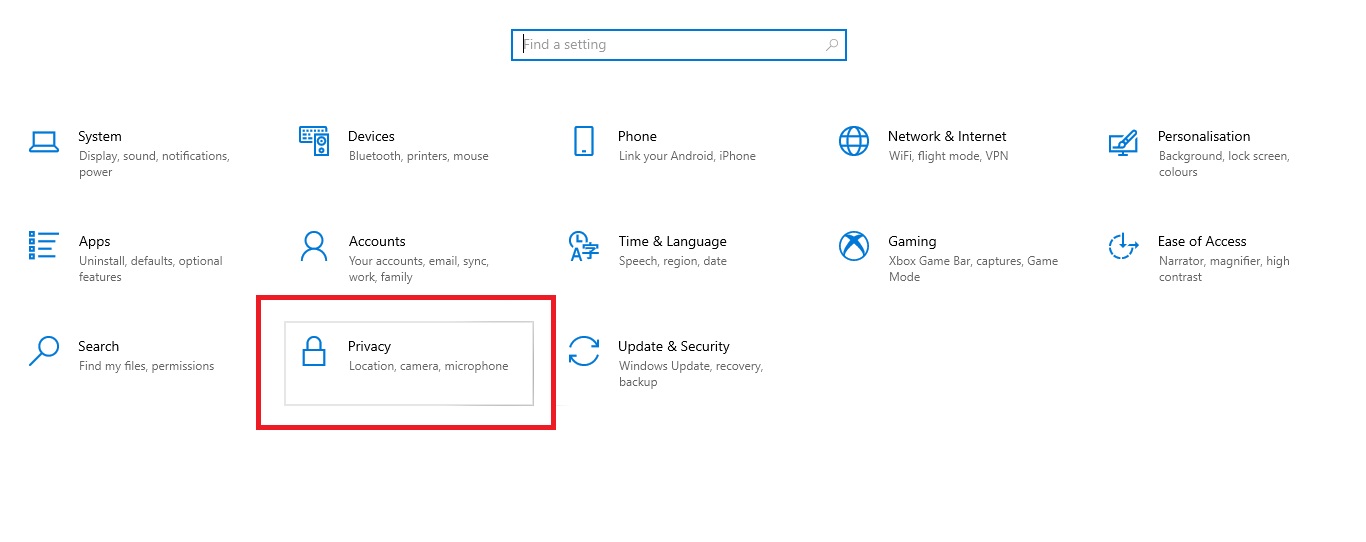
Task: Click the Gaming Xbox icon
Action: [854, 246]
